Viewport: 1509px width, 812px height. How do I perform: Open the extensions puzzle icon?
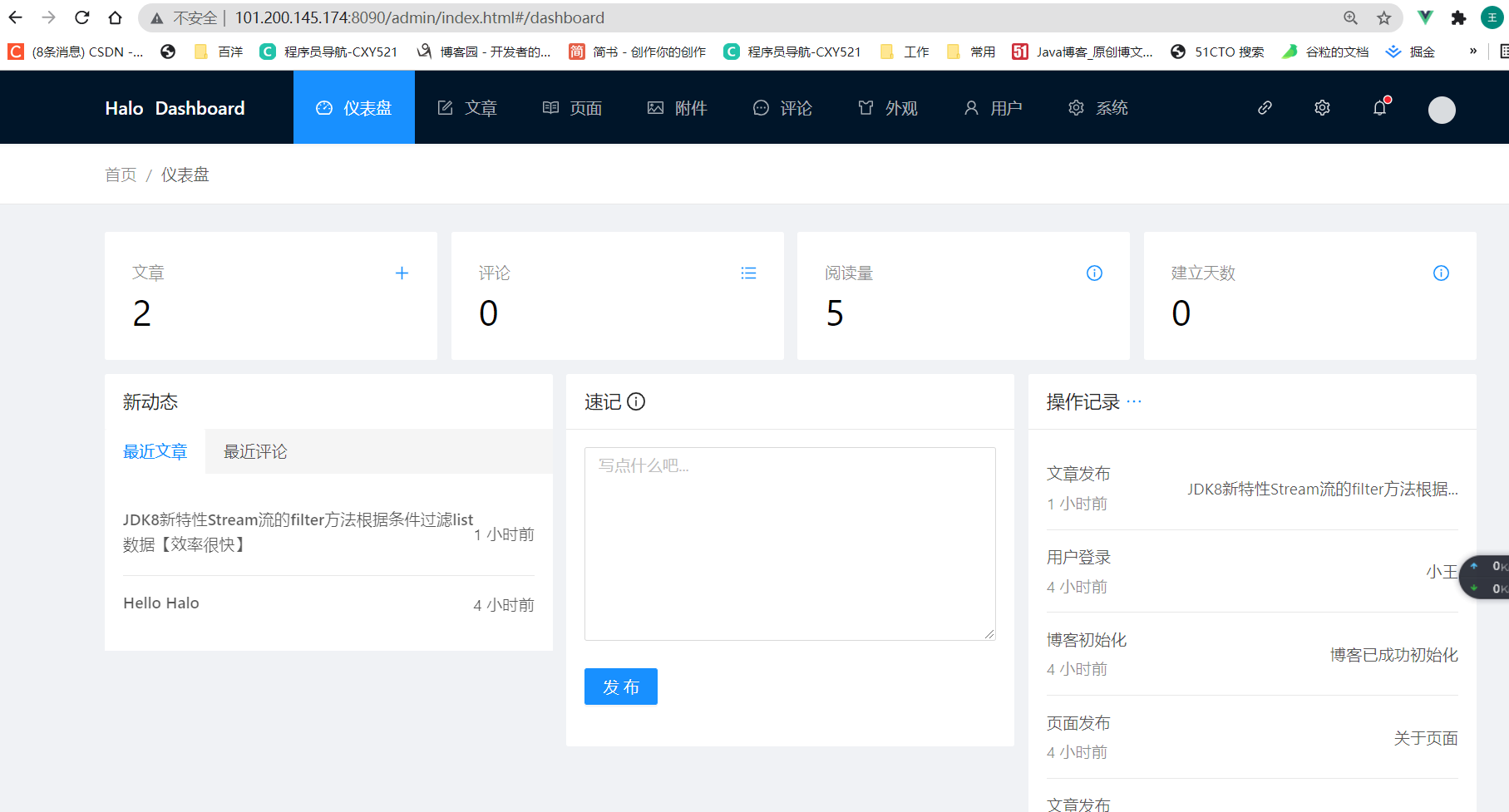(1458, 17)
